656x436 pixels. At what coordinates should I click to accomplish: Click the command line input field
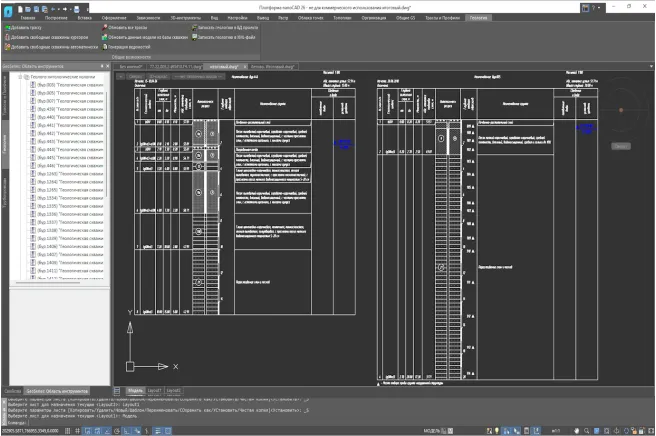(150, 422)
